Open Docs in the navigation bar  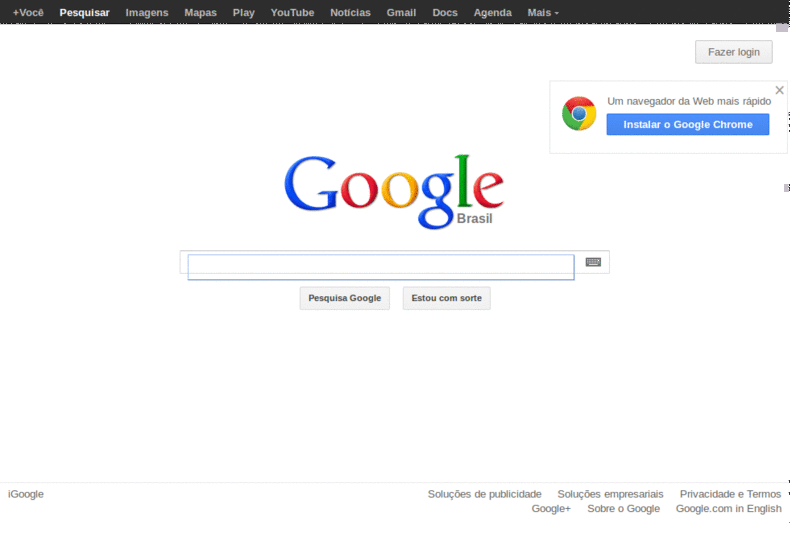tap(445, 12)
